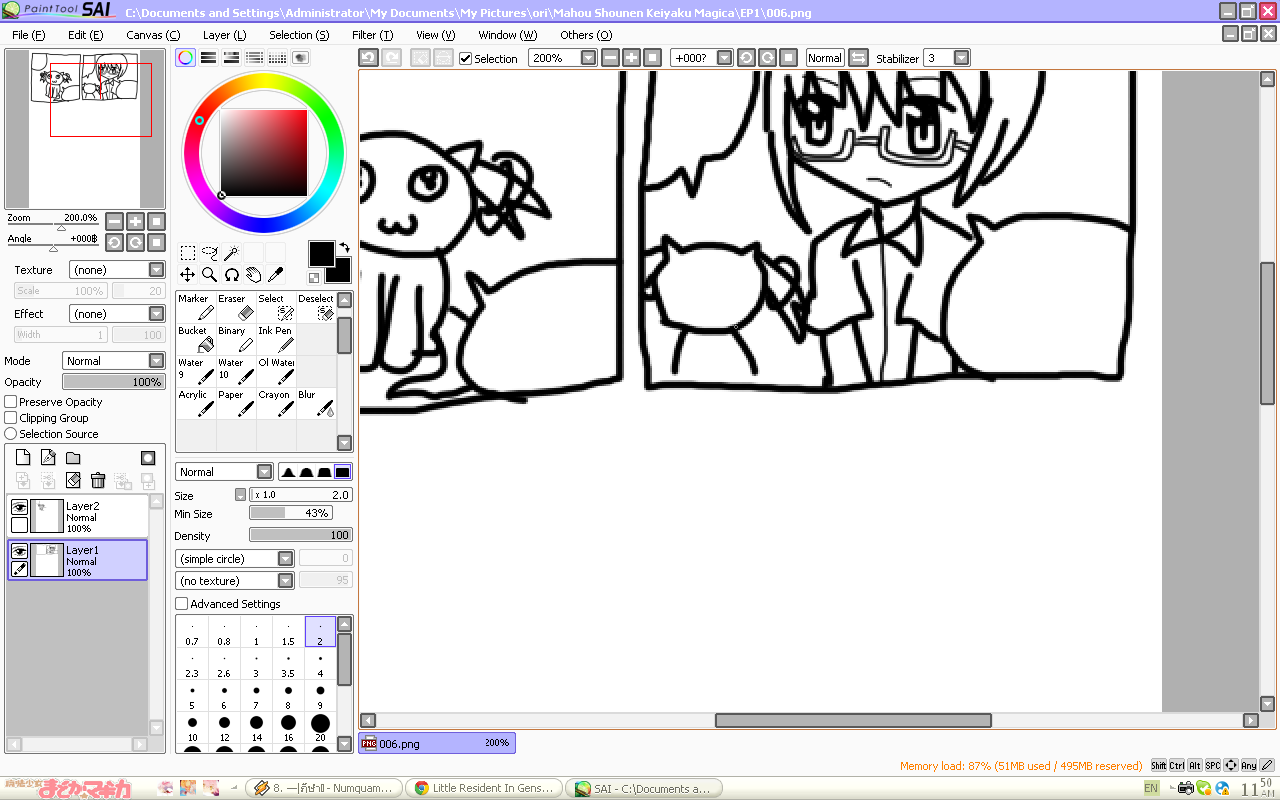1280x800 pixels.
Task: Activate the rectangular selection tool
Action: click(188, 253)
